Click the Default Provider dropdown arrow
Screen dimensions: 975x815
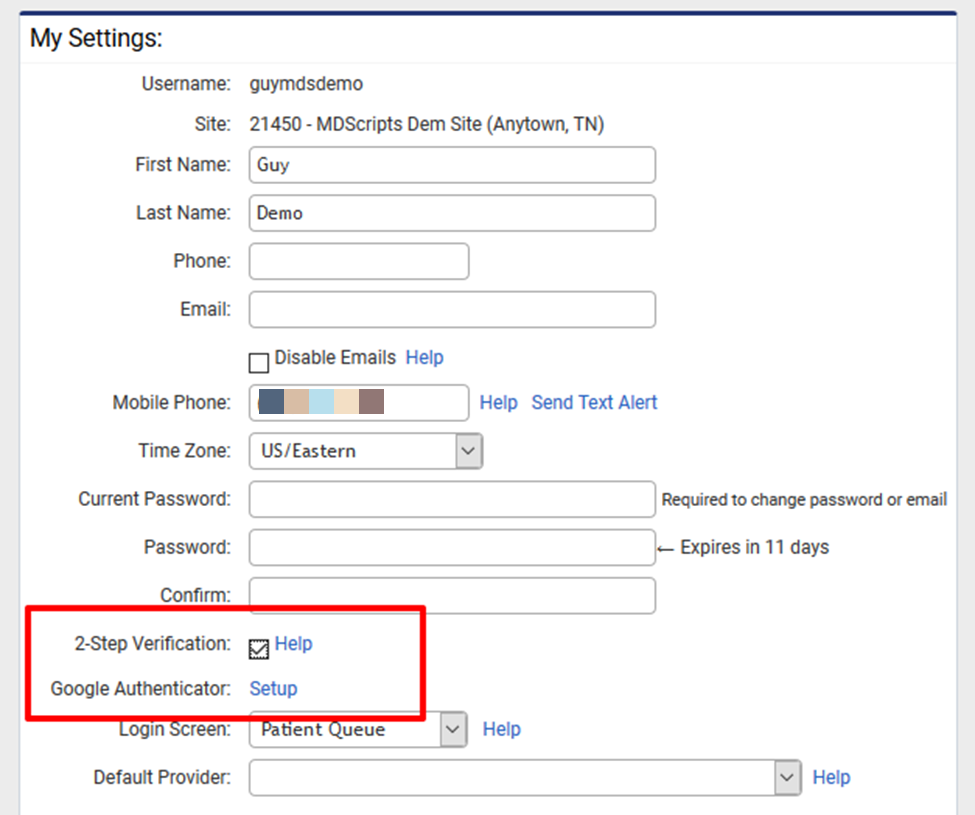tap(786, 777)
